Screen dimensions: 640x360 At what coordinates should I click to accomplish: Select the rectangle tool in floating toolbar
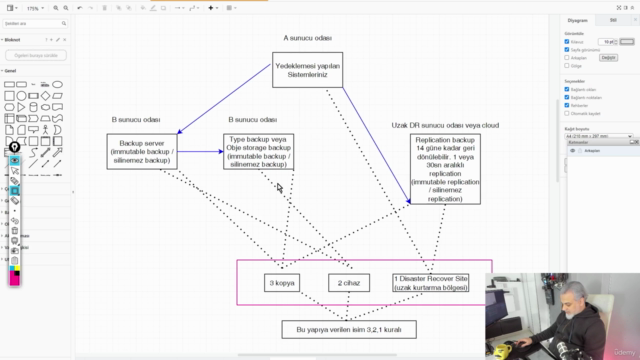[15, 191]
